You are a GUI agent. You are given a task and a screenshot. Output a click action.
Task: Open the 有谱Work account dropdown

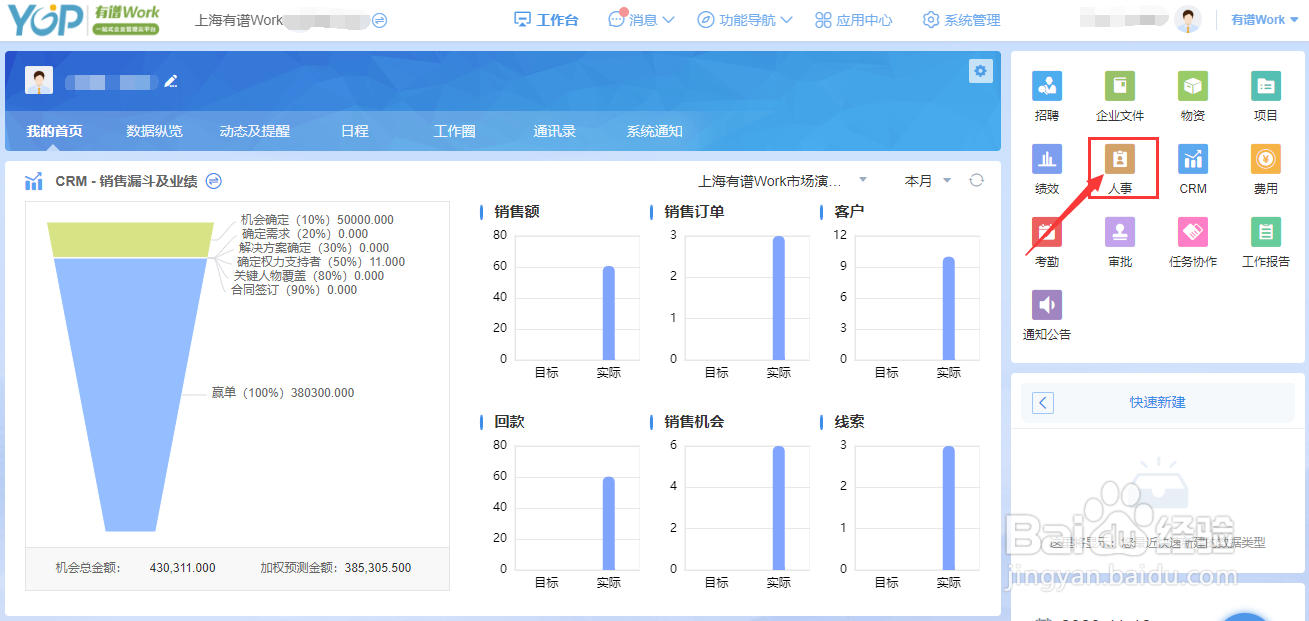pos(1265,20)
